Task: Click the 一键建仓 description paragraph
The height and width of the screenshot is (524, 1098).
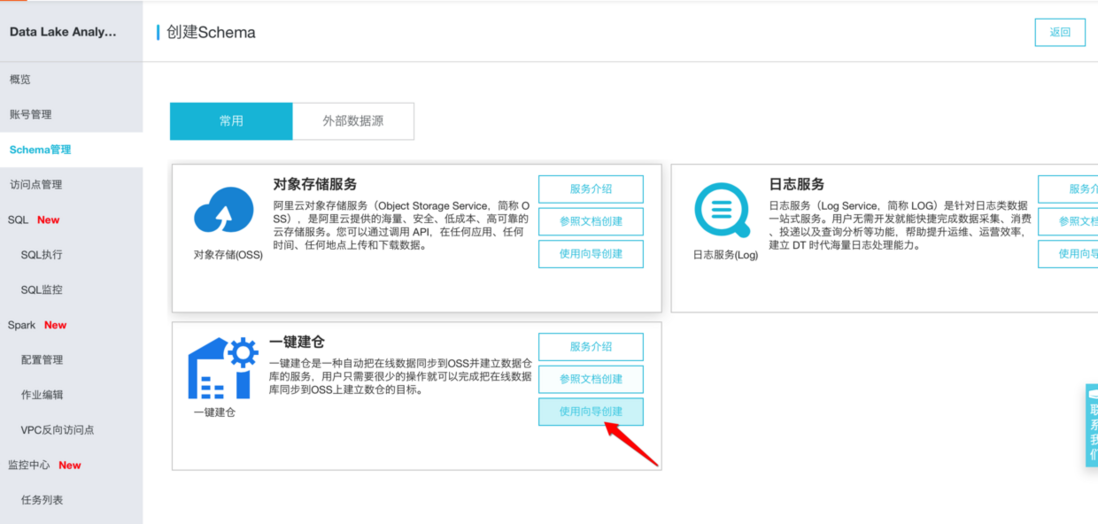Action: point(401,378)
